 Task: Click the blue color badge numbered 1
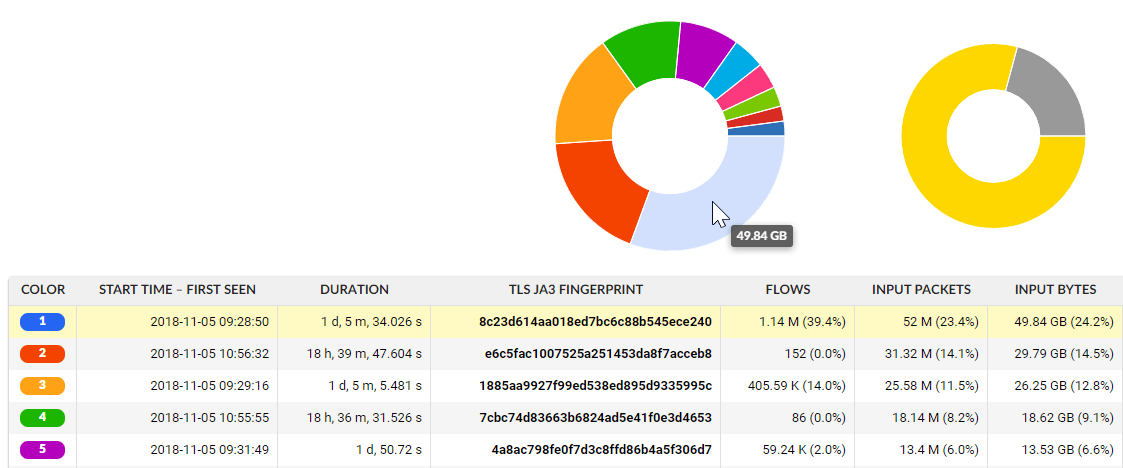pos(42,322)
